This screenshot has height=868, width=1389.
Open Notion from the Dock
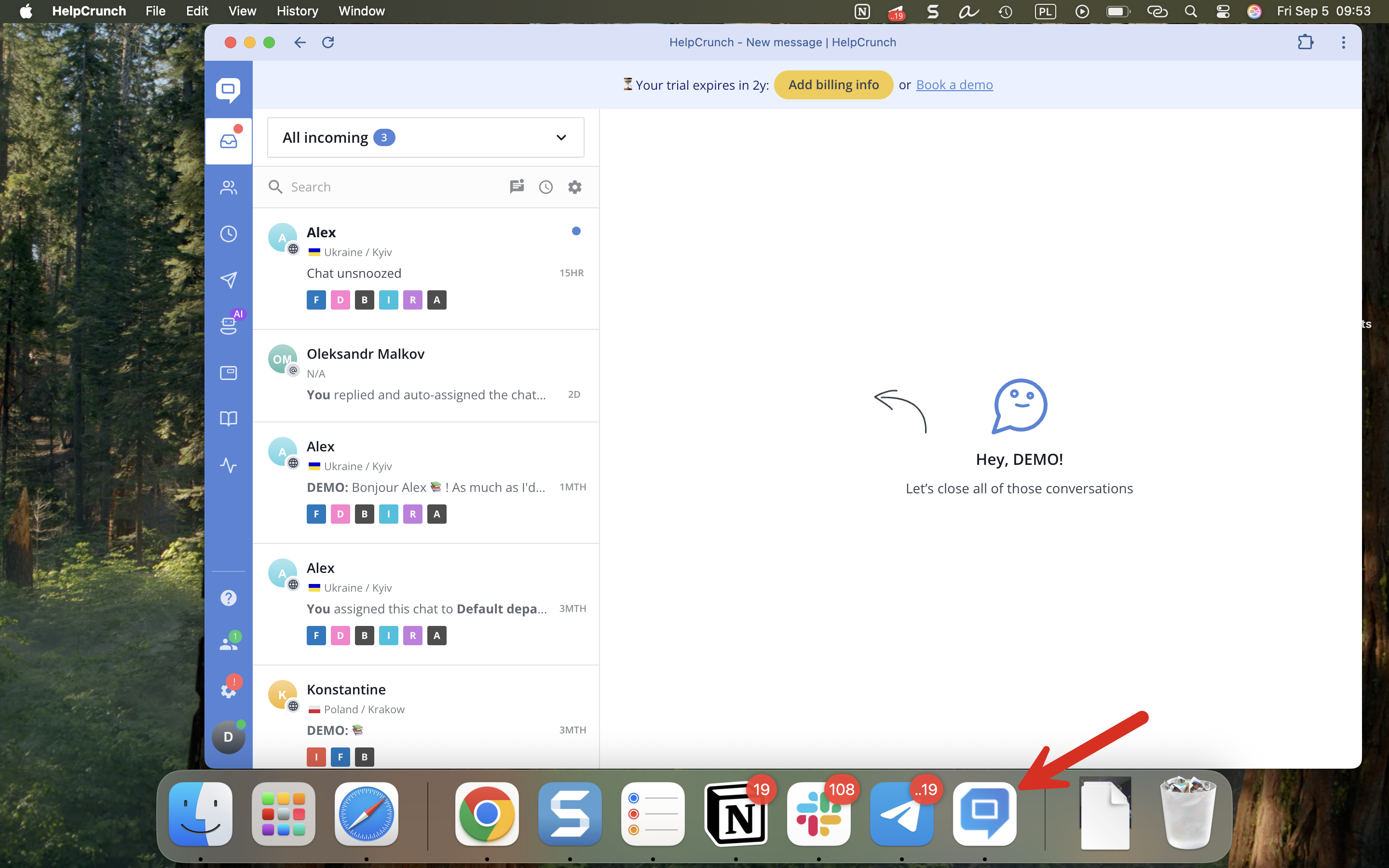(x=736, y=814)
